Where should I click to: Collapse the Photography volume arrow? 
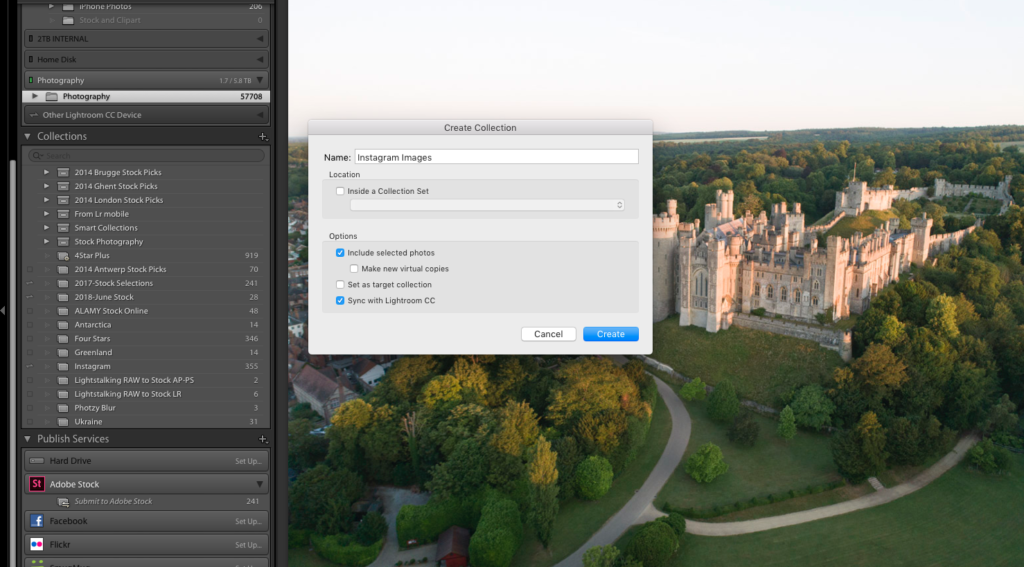[x=260, y=80]
